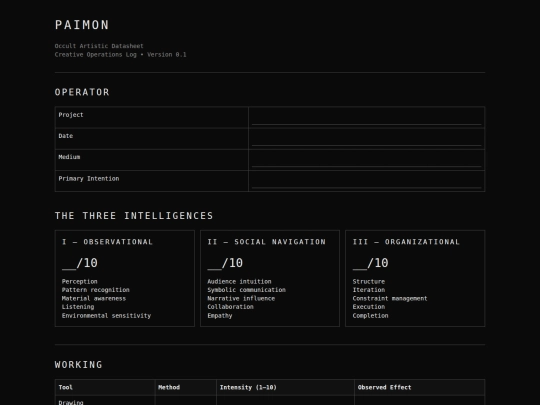Click the Social Navigation score blank
This screenshot has height=405, width=540.
pyautogui.click(x=214, y=263)
